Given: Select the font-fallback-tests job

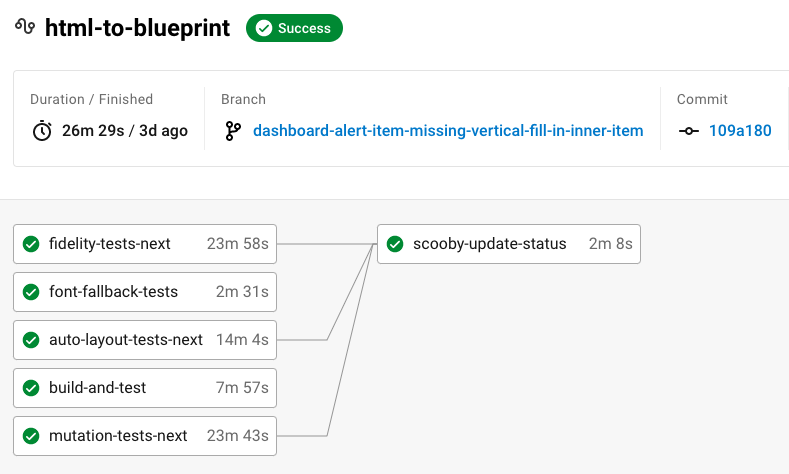Looking at the screenshot, I should click(x=113, y=292).
